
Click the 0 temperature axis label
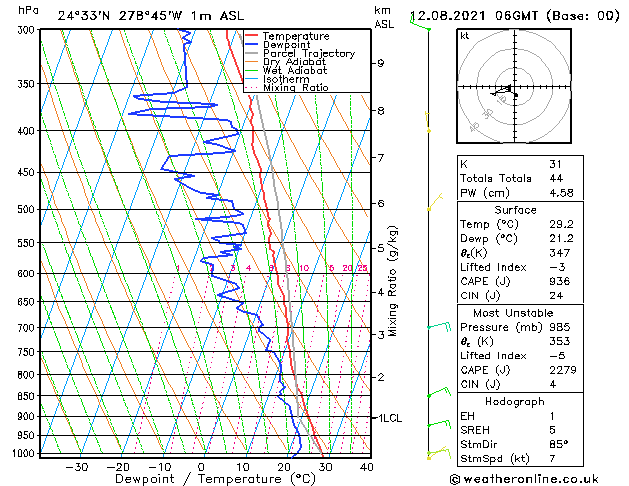click(201, 467)
